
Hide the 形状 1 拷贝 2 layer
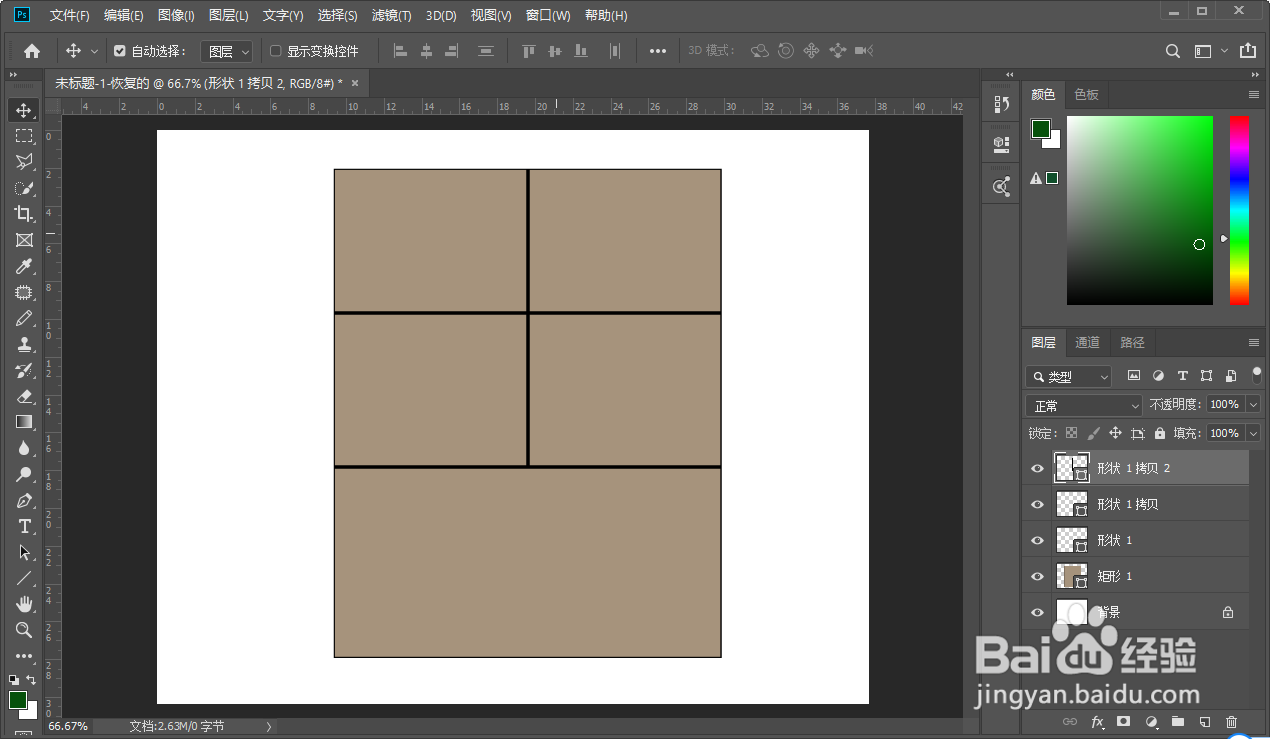click(x=1037, y=468)
